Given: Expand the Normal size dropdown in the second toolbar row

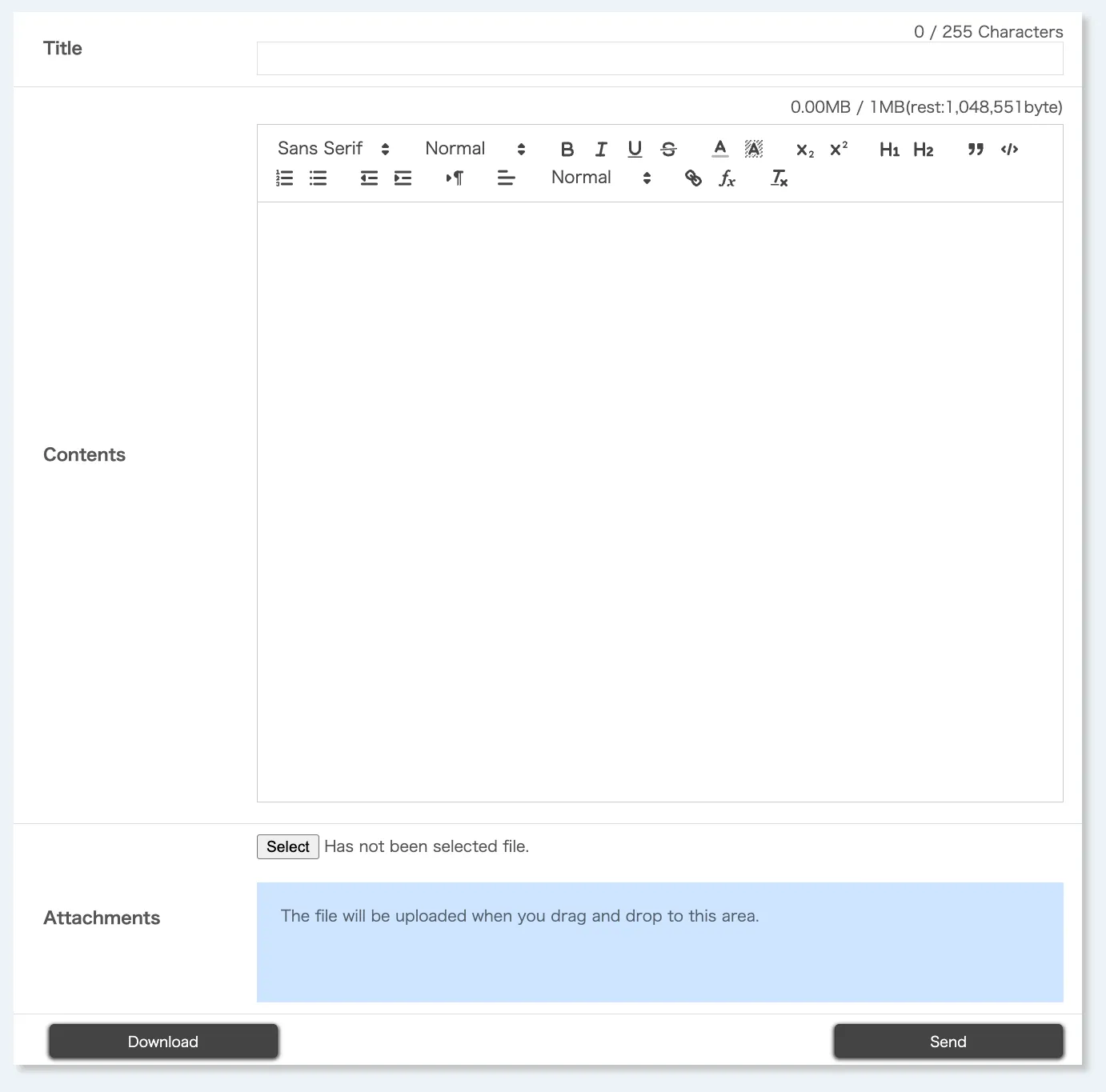Looking at the screenshot, I should click(601, 178).
